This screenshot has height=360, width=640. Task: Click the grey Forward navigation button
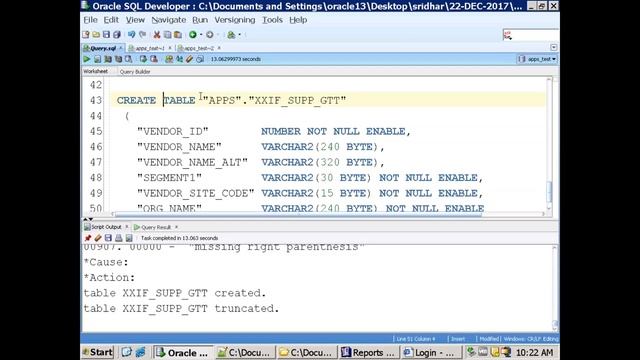point(210,35)
